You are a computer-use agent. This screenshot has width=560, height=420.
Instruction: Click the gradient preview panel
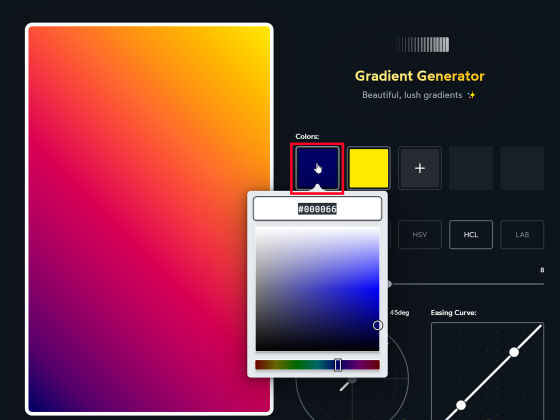(149, 219)
